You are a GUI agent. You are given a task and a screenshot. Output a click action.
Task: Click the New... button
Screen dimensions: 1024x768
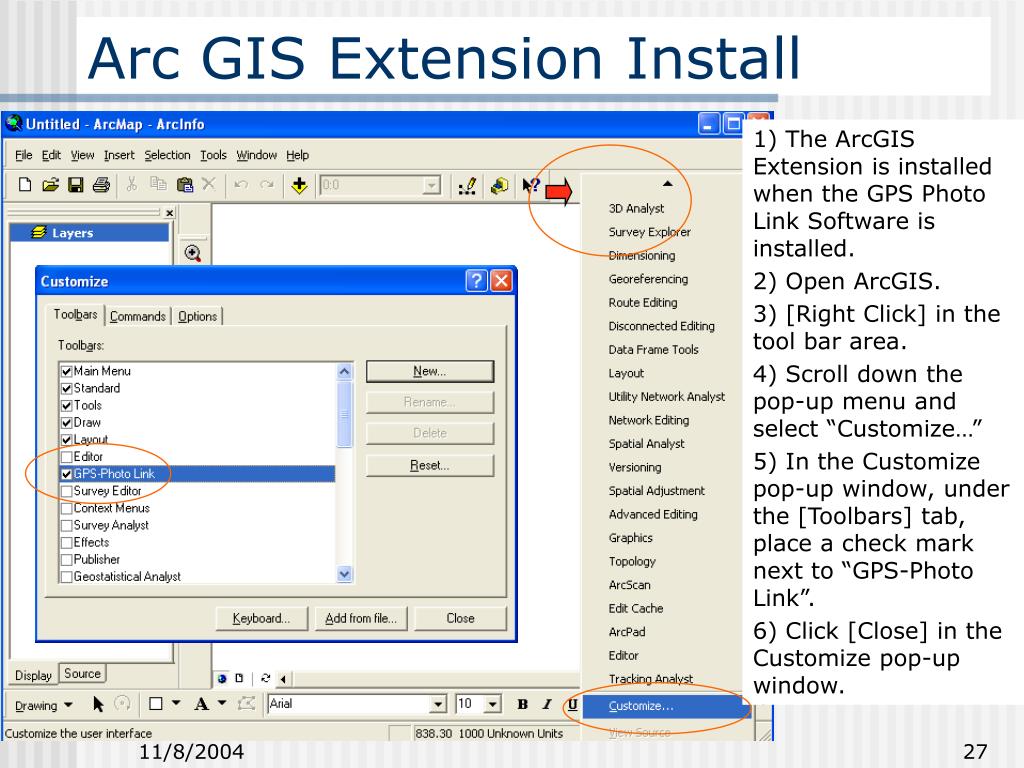tap(430, 372)
